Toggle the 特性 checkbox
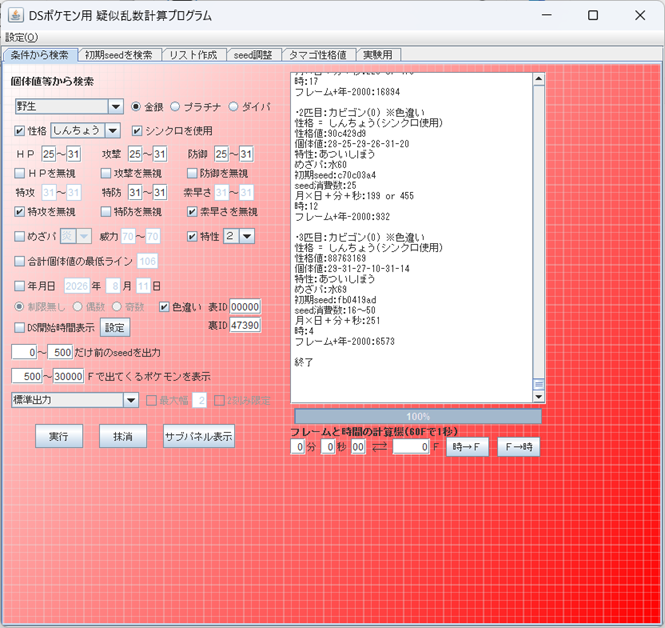665x628 pixels. tap(192, 236)
